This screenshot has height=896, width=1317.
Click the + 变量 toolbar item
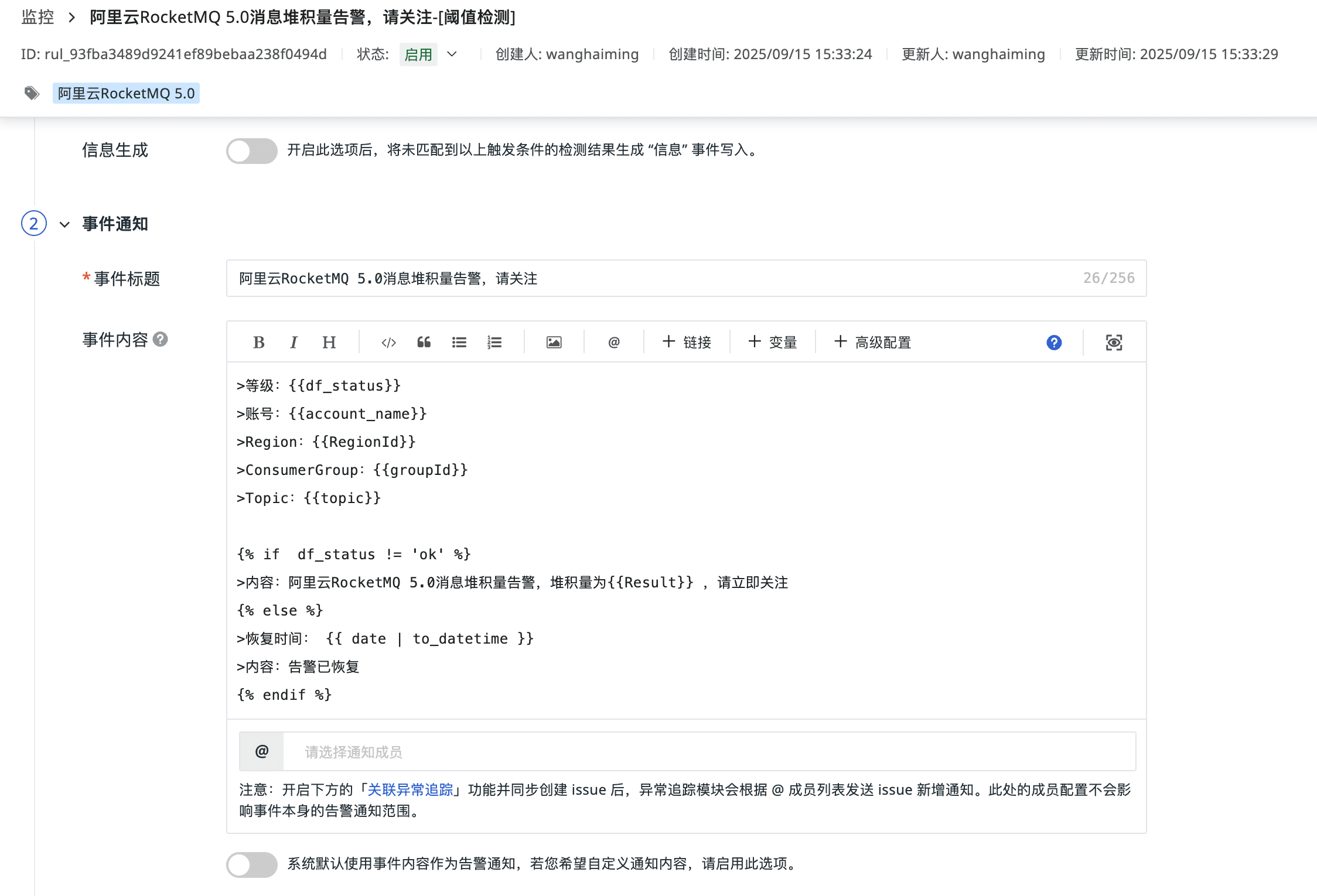[x=772, y=343]
